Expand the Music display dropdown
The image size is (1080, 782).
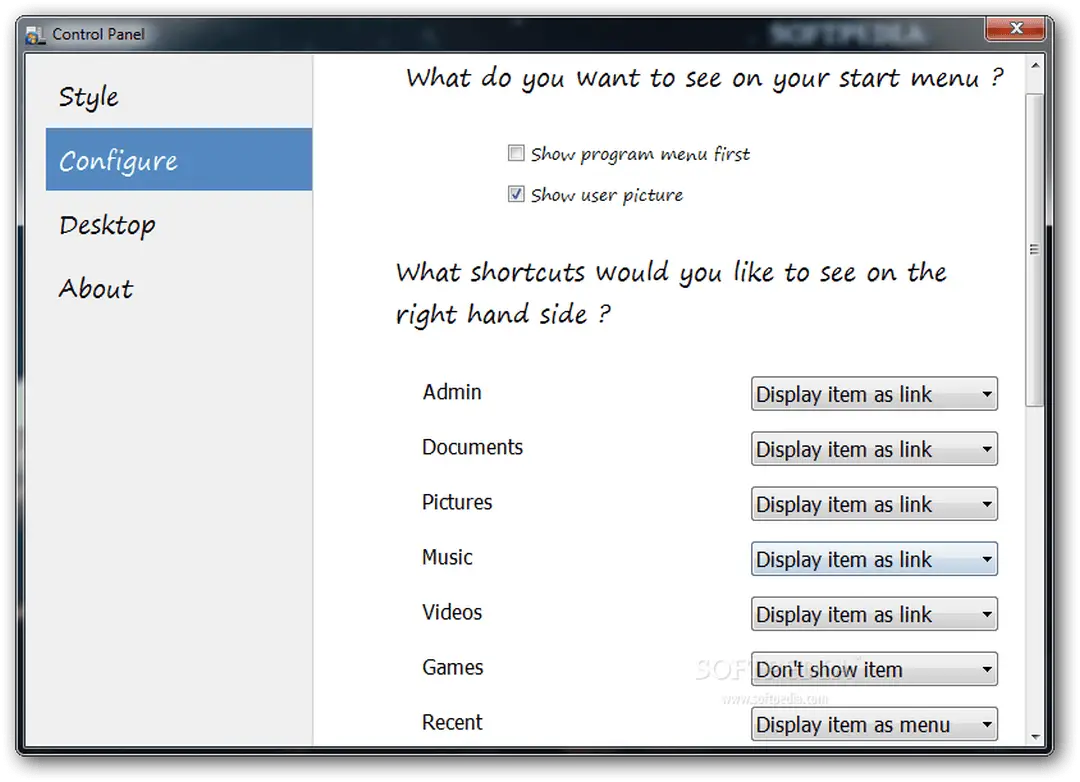[x=873, y=559]
